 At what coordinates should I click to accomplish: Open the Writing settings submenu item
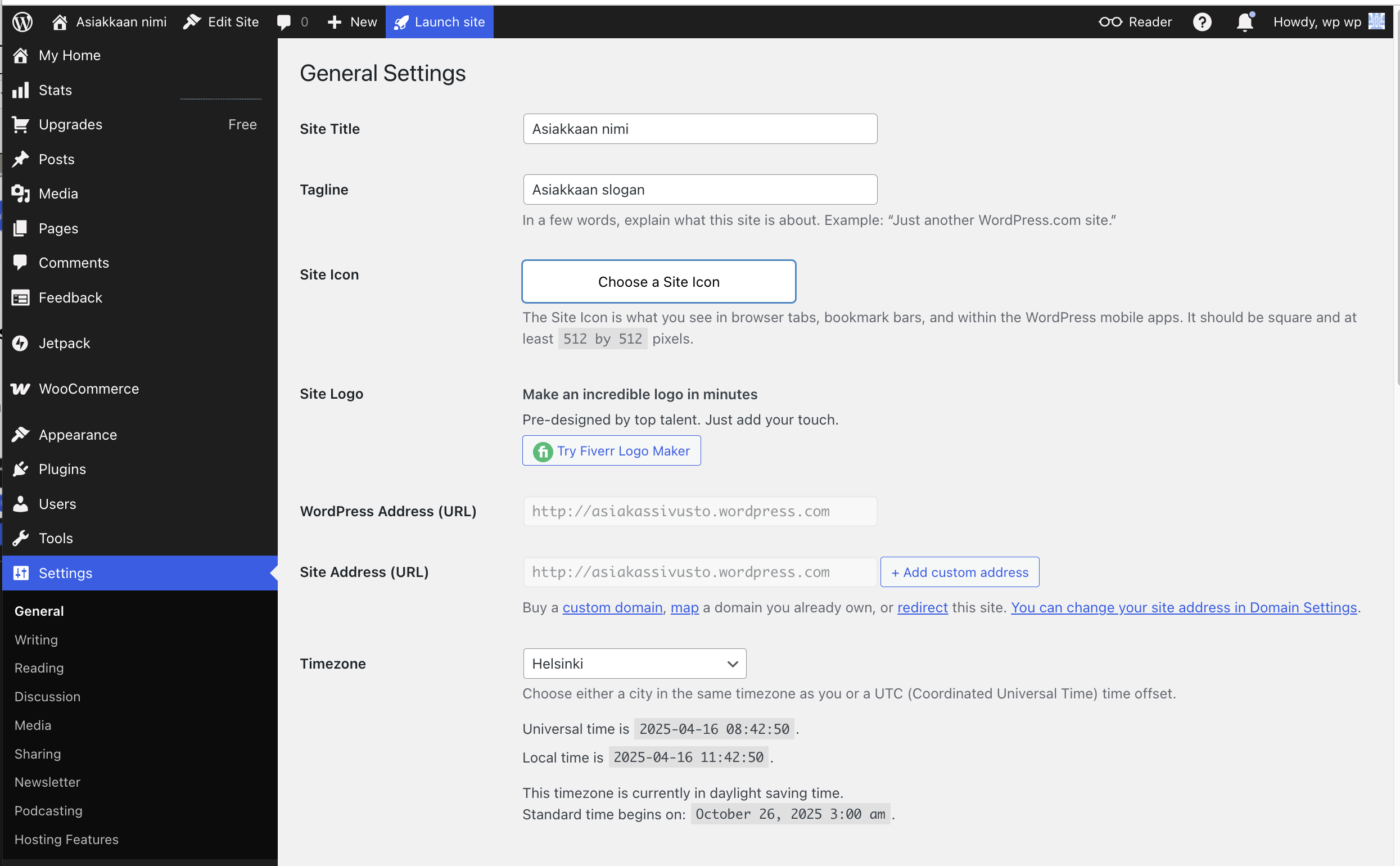pos(36,639)
